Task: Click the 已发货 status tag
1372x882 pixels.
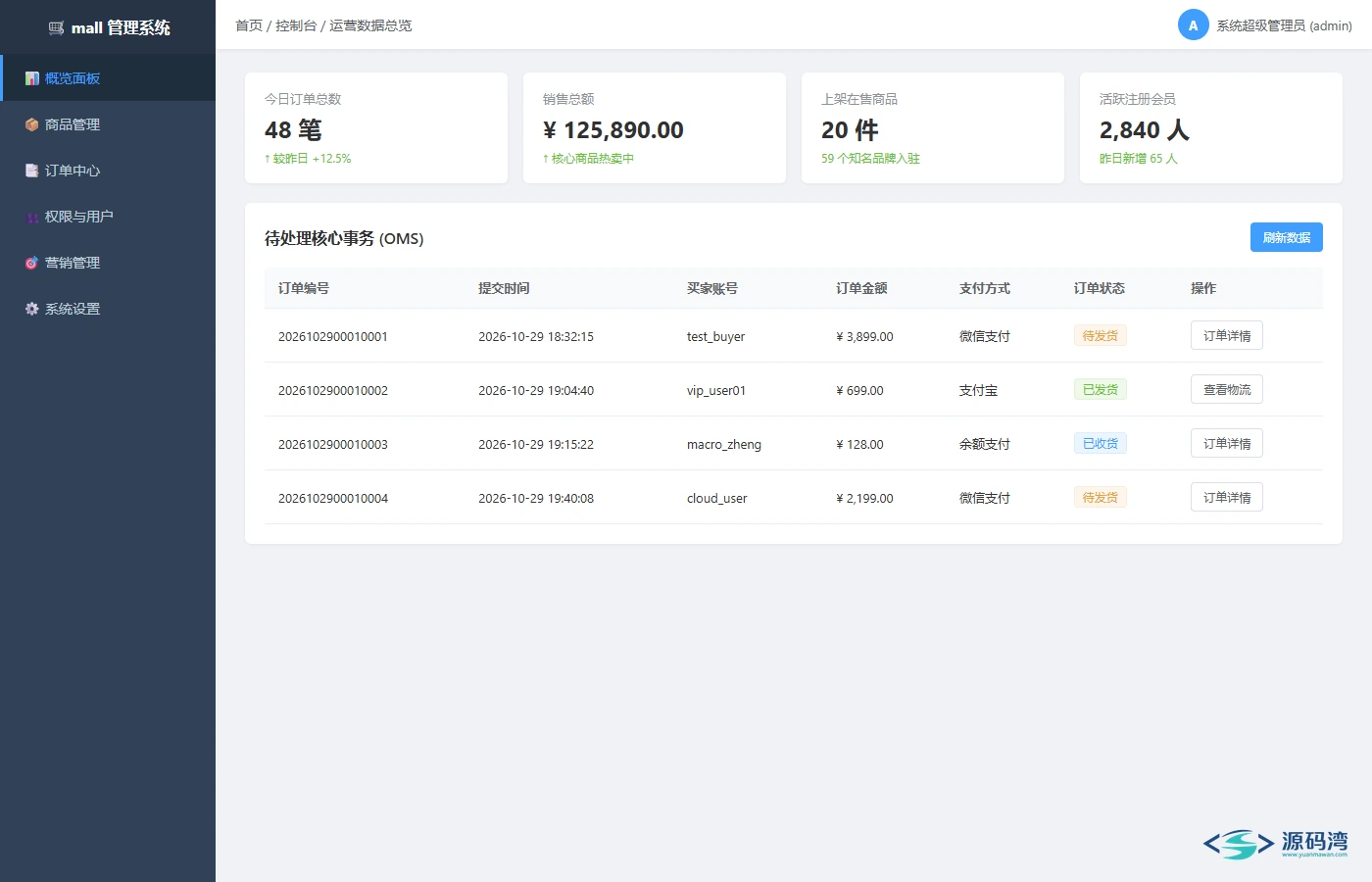Action: 1101,389
